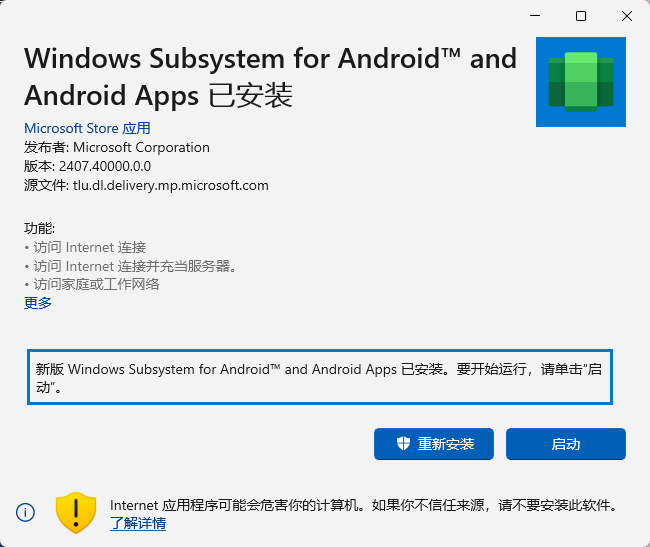
Task: Click source text tlu.dl.delivery.mp.microsoft.com
Action: [x=171, y=185]
